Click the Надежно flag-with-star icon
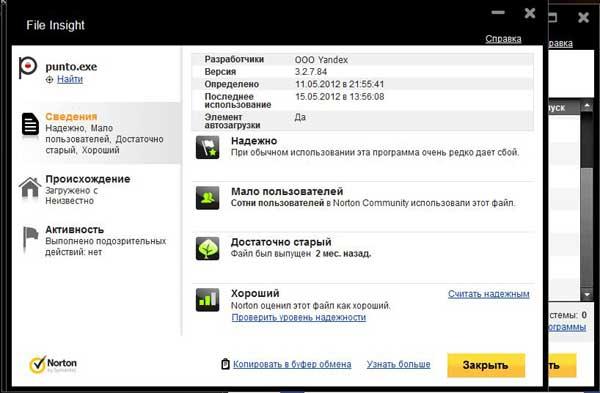This screenshot has height=393, width=600. [x=207, y=147]
